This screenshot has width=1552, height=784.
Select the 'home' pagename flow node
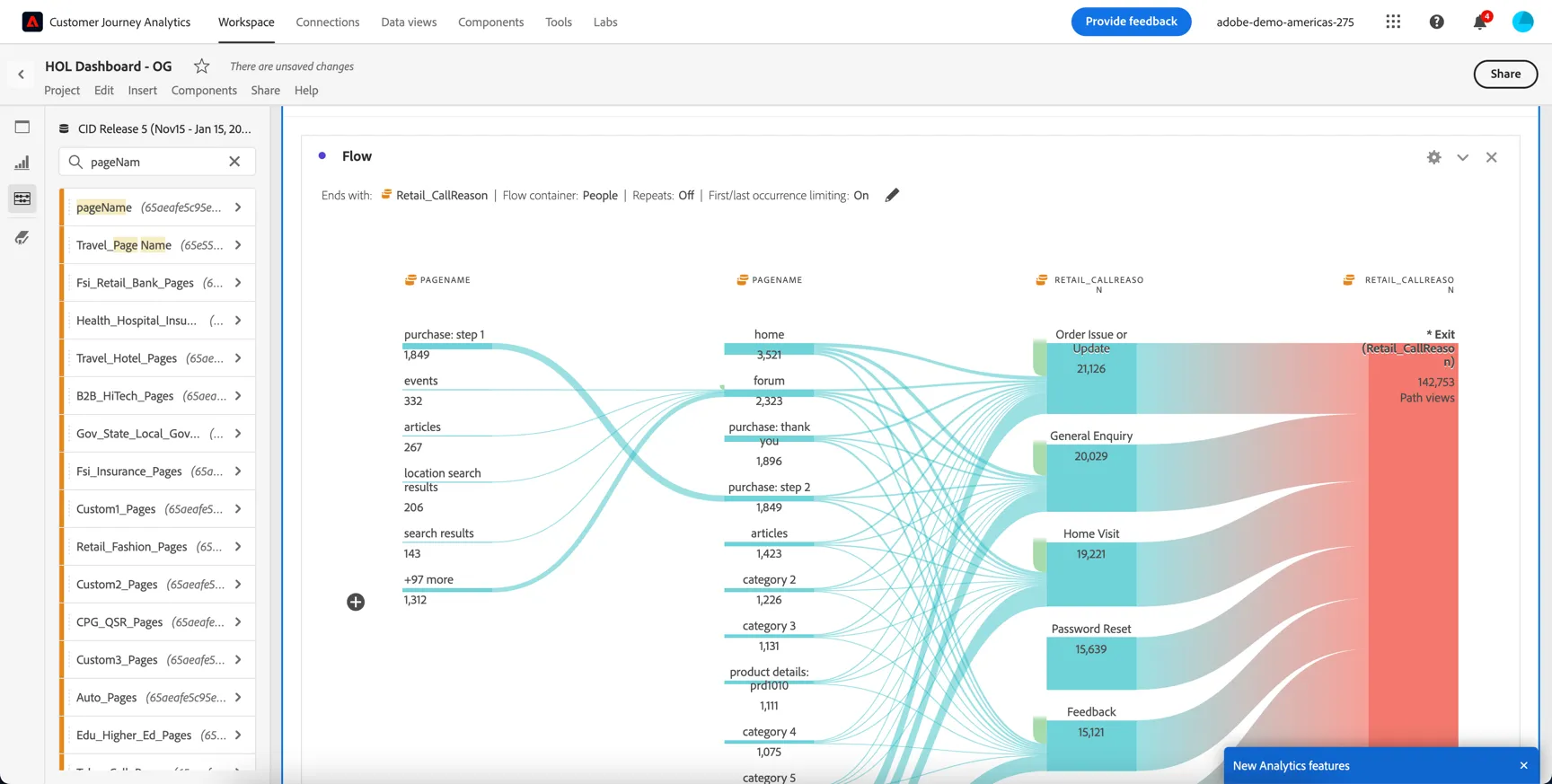click(769, 348)
